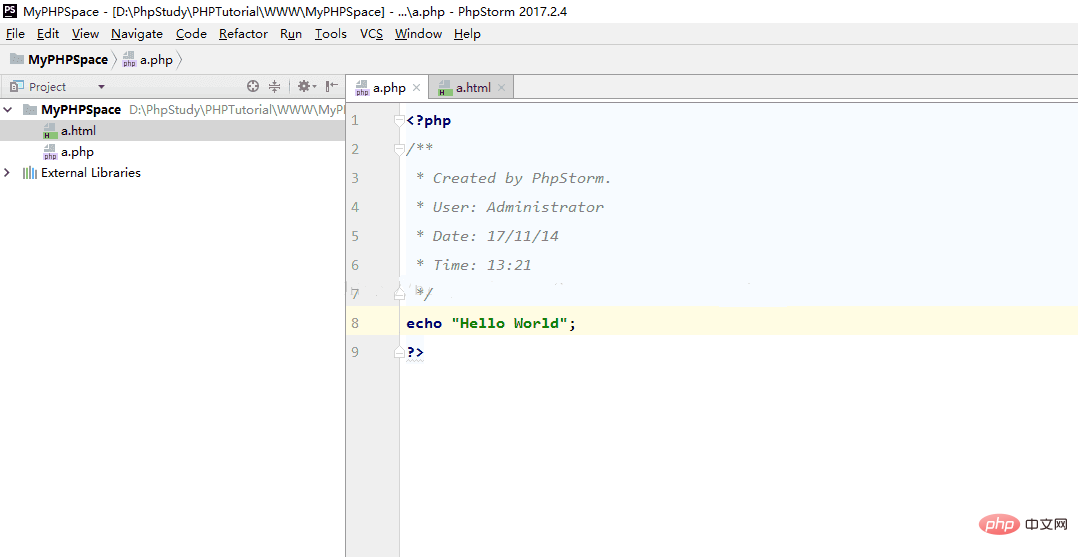This screenshot has height=557, width=1078.
Task: Click the PhpStorm logo in the title bar
Action: [x=10, y=10]
